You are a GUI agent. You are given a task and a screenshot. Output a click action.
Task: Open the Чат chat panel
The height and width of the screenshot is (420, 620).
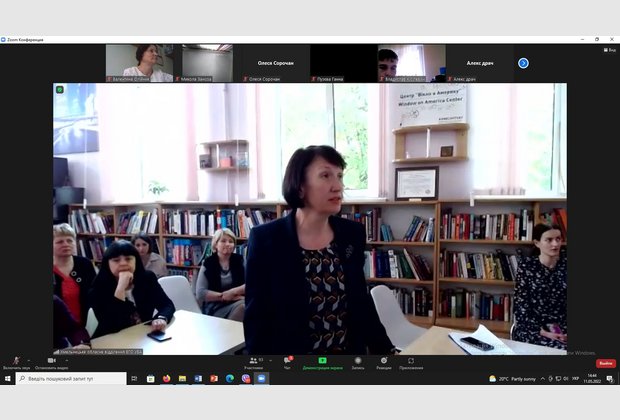(287, 362)
